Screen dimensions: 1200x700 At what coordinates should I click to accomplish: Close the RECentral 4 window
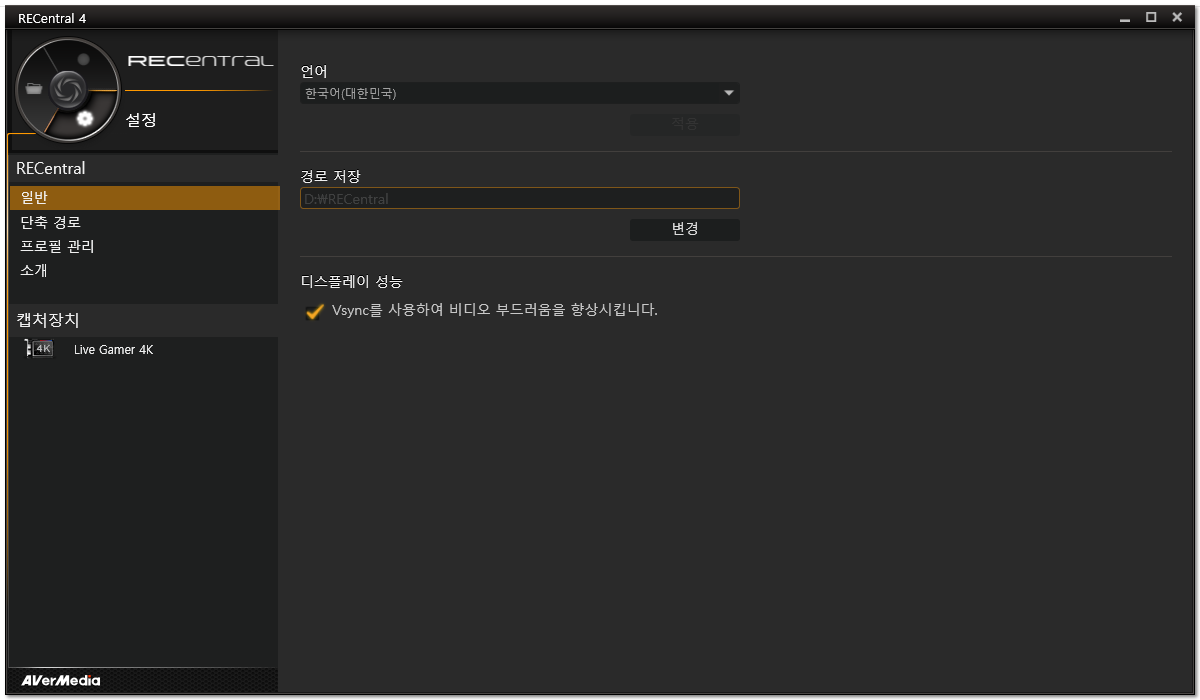point(1176,17)
